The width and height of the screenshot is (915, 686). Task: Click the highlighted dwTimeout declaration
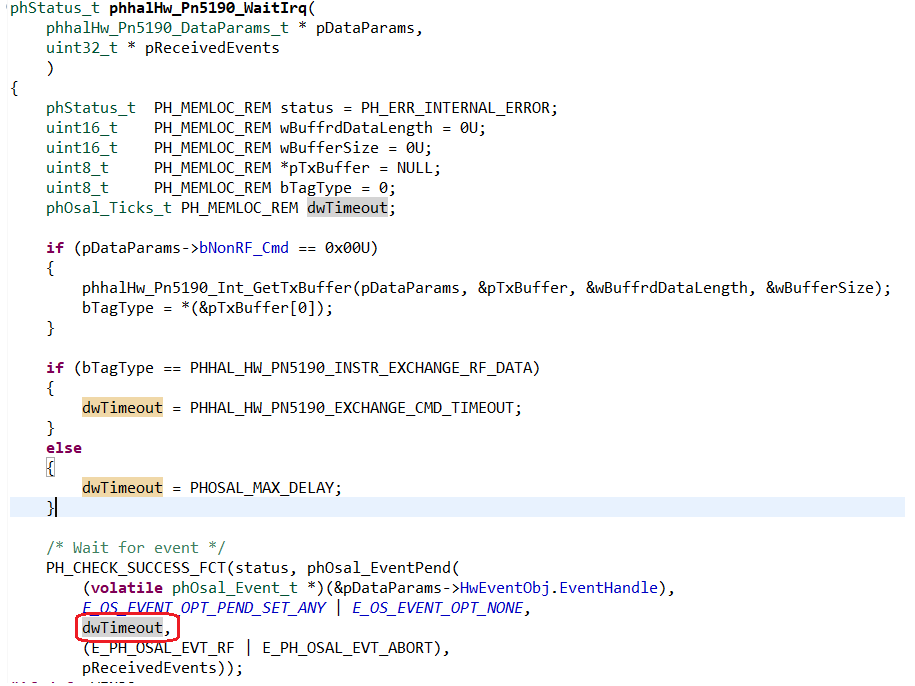pos(347,207)
